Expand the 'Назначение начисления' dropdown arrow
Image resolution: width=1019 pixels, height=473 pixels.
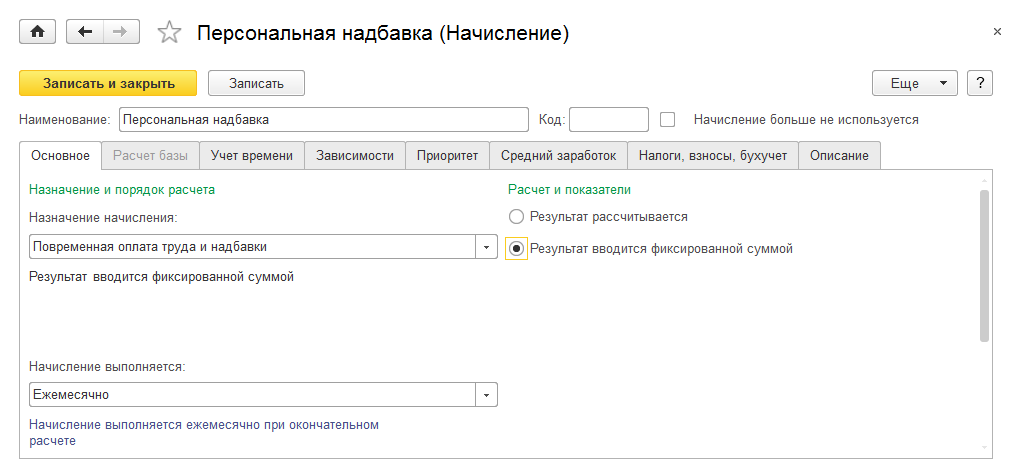click(x=486, y=247)
